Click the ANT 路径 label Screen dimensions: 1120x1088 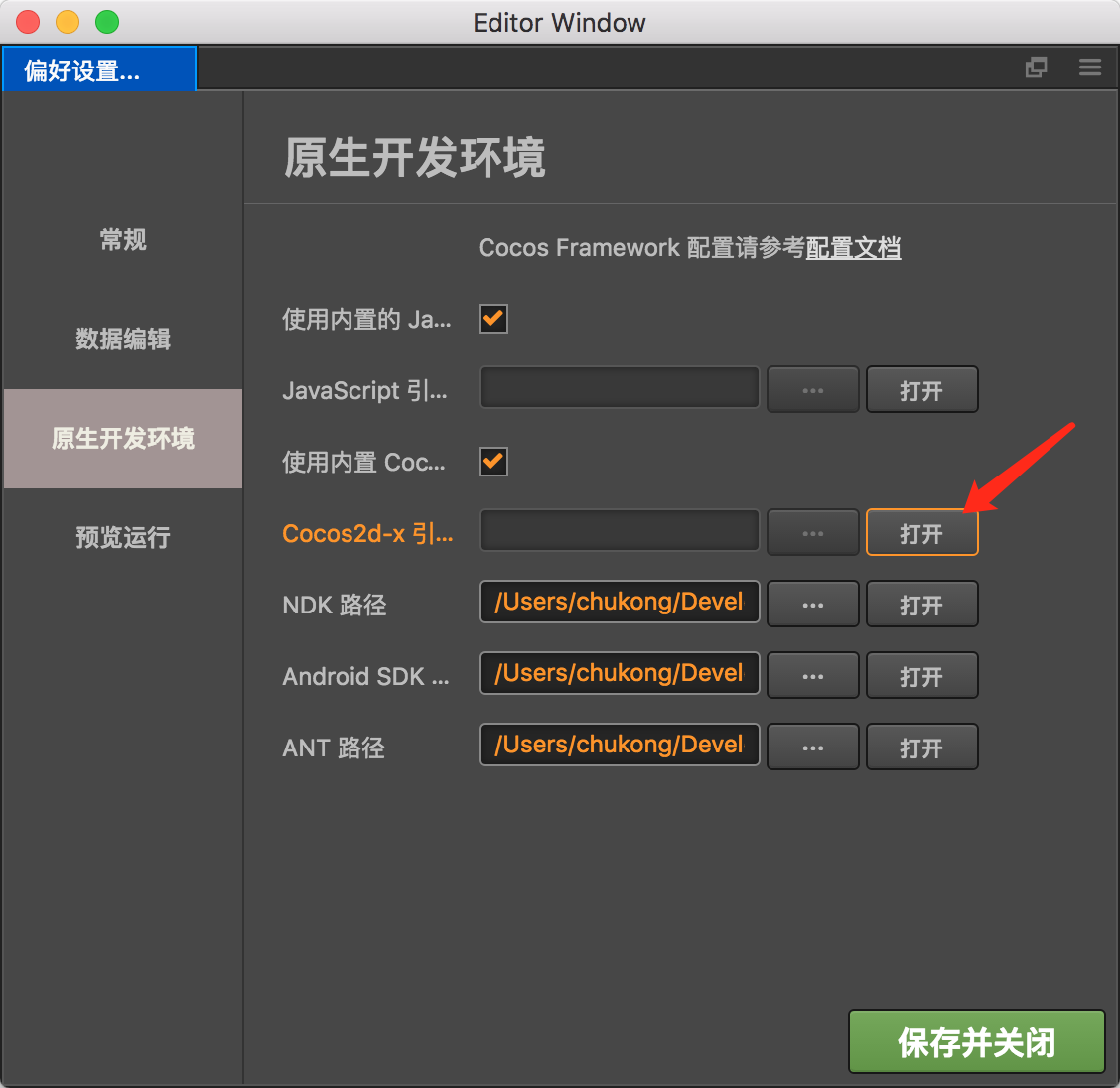(x=334, y=748)
